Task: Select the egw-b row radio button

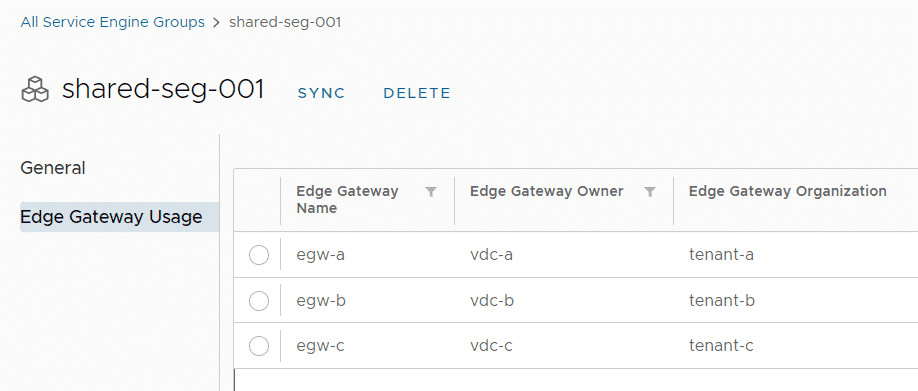Action: click(259, 301)
